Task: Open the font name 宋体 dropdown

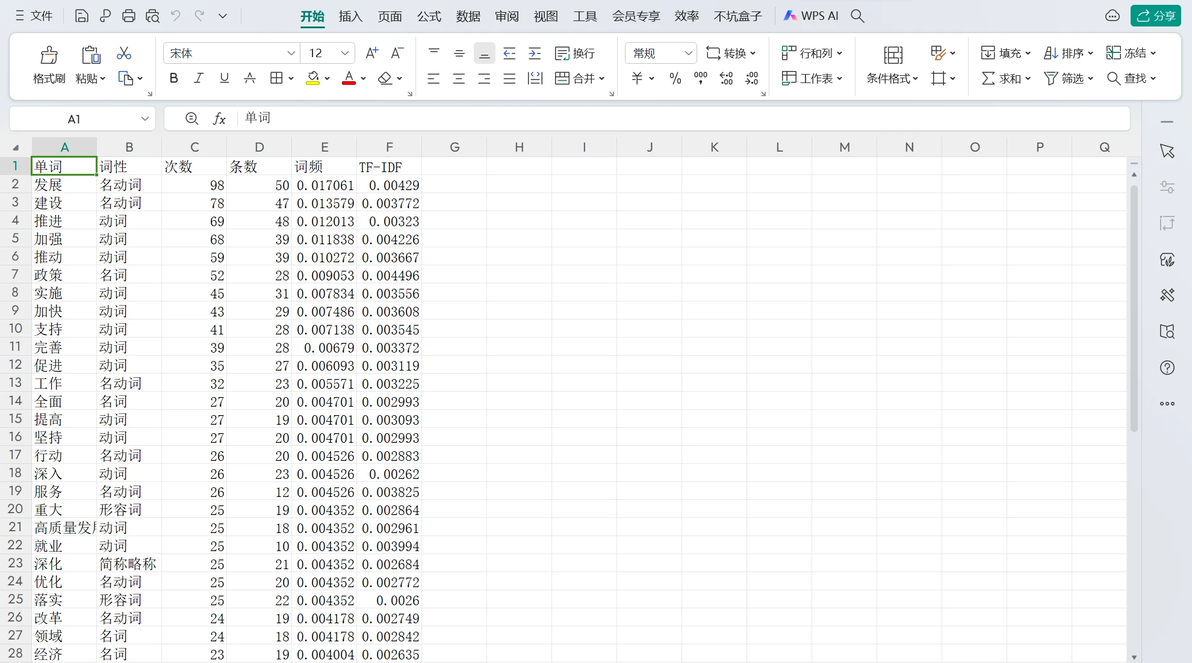Action: click(x=291, y=53)
